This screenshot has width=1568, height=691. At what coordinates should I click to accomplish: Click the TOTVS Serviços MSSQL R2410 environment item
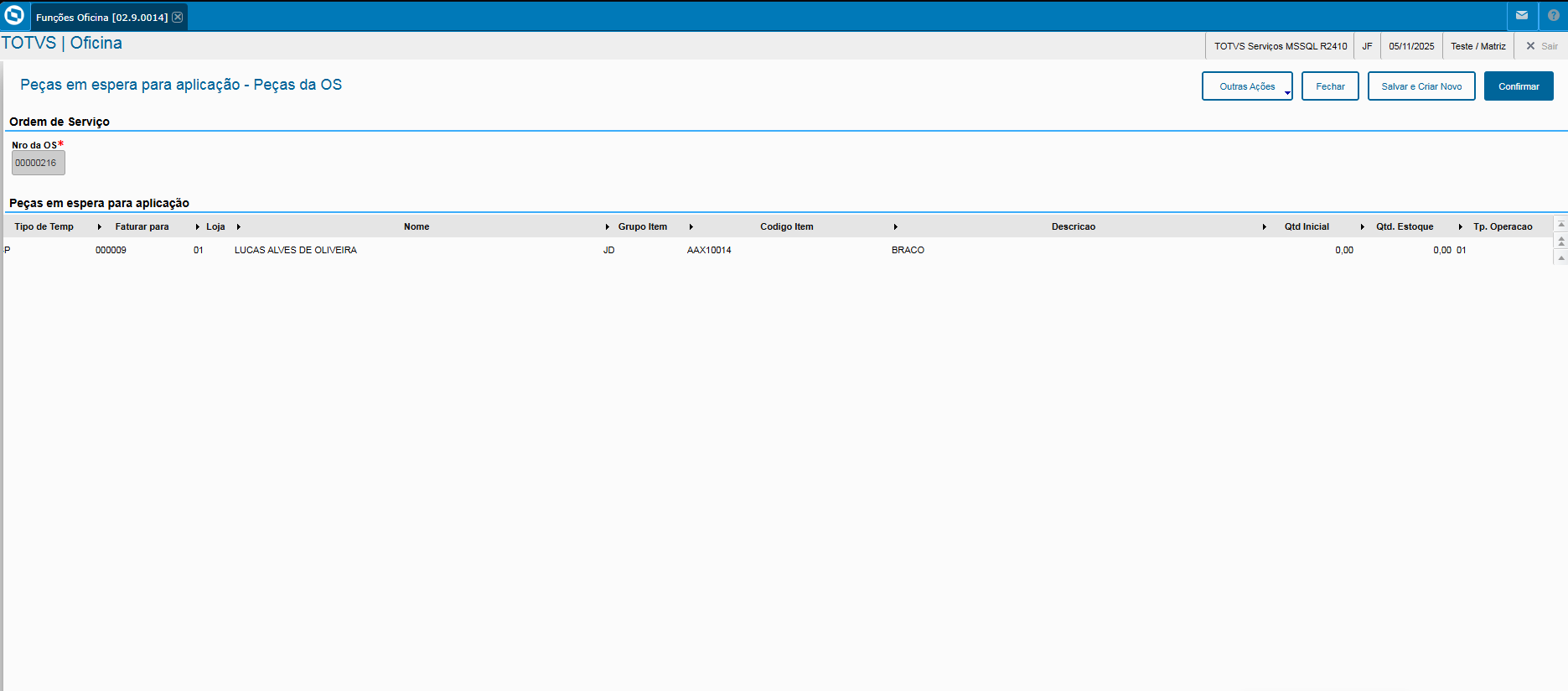tap(1281, 46)
